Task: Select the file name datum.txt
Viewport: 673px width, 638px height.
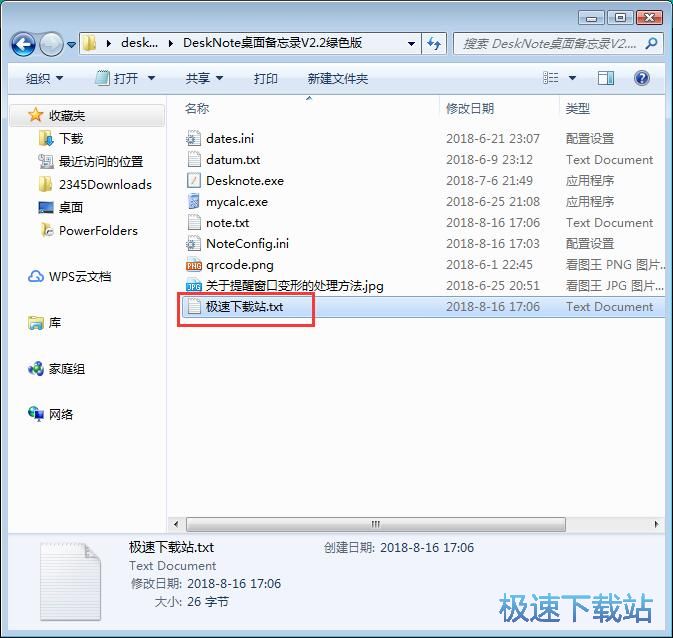Action: click(x=233, y=159)
